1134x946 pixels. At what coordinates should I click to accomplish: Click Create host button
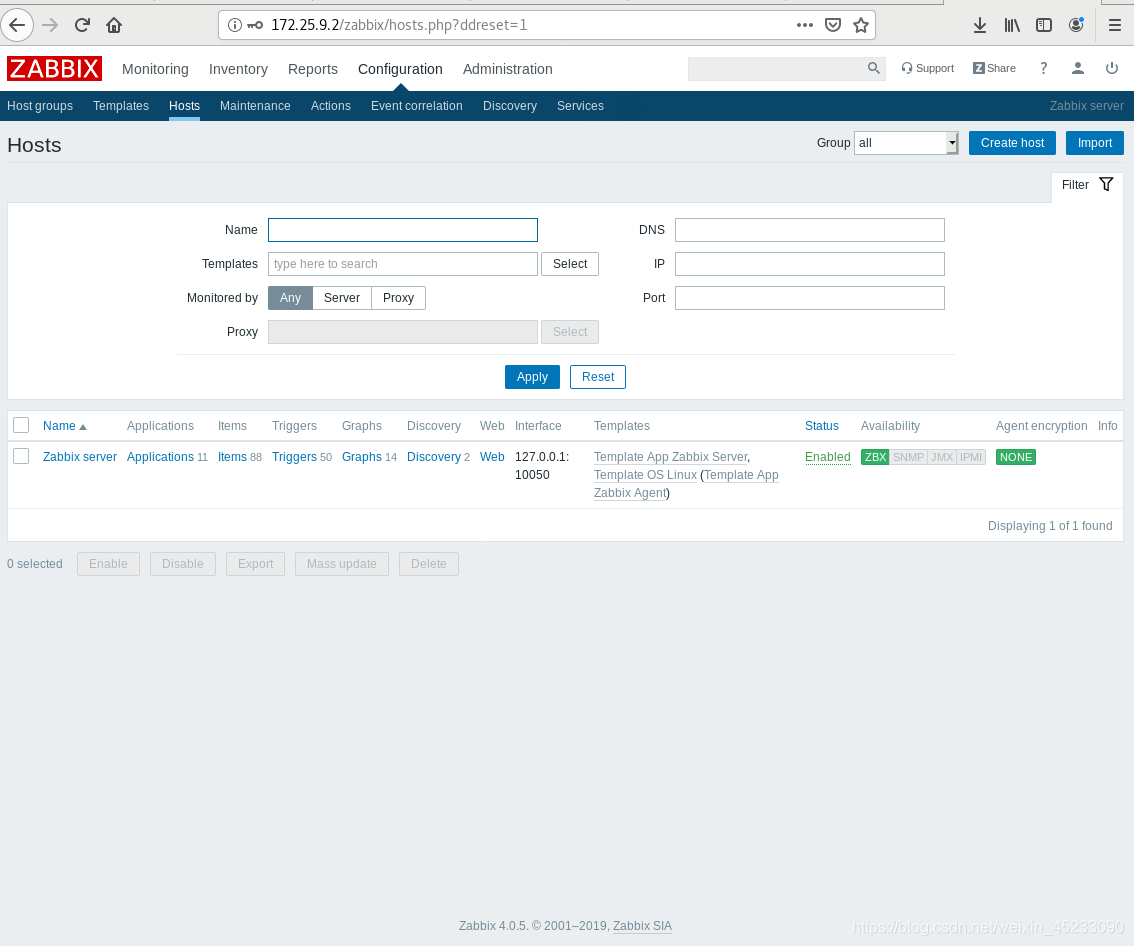pos(1012,143)
